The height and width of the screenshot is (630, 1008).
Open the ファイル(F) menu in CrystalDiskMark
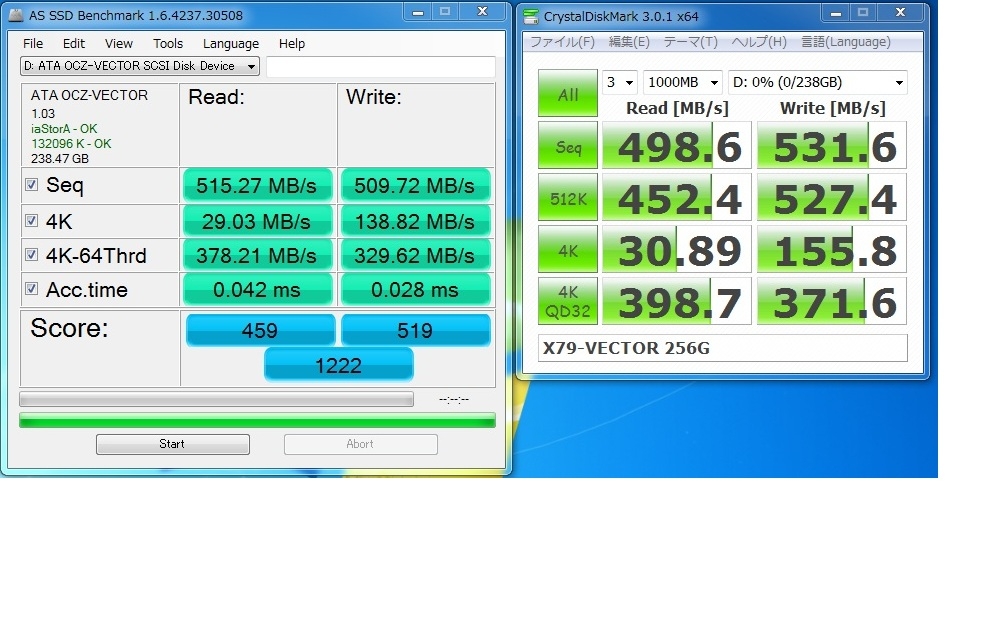coord(562,42)
